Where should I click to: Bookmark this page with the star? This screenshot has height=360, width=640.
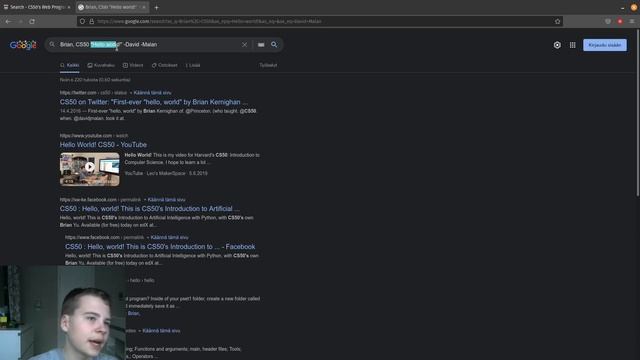click(x=558, y=21)
